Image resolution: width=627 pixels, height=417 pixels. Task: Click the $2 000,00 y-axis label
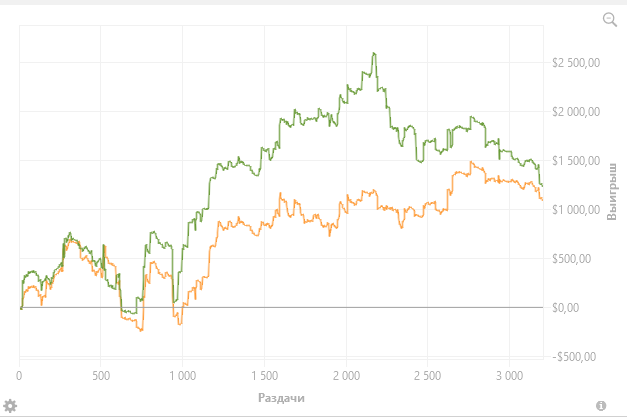pyautogui.click(x=575, y=112)
